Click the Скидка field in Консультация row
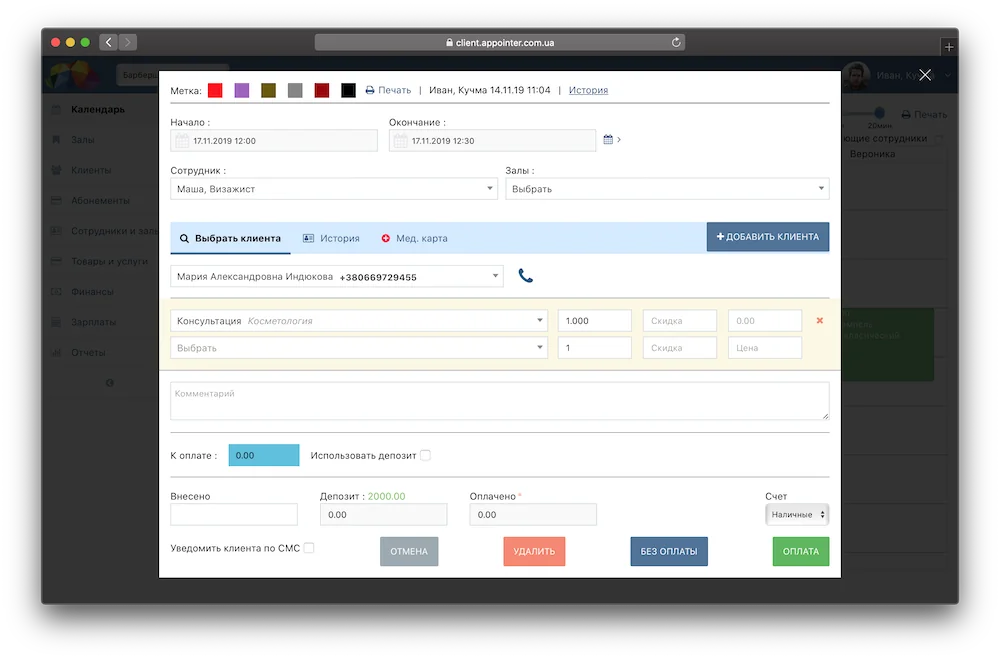Image resolution: width=1000 pixels, height=659 pixels. [x=680, y=320]
